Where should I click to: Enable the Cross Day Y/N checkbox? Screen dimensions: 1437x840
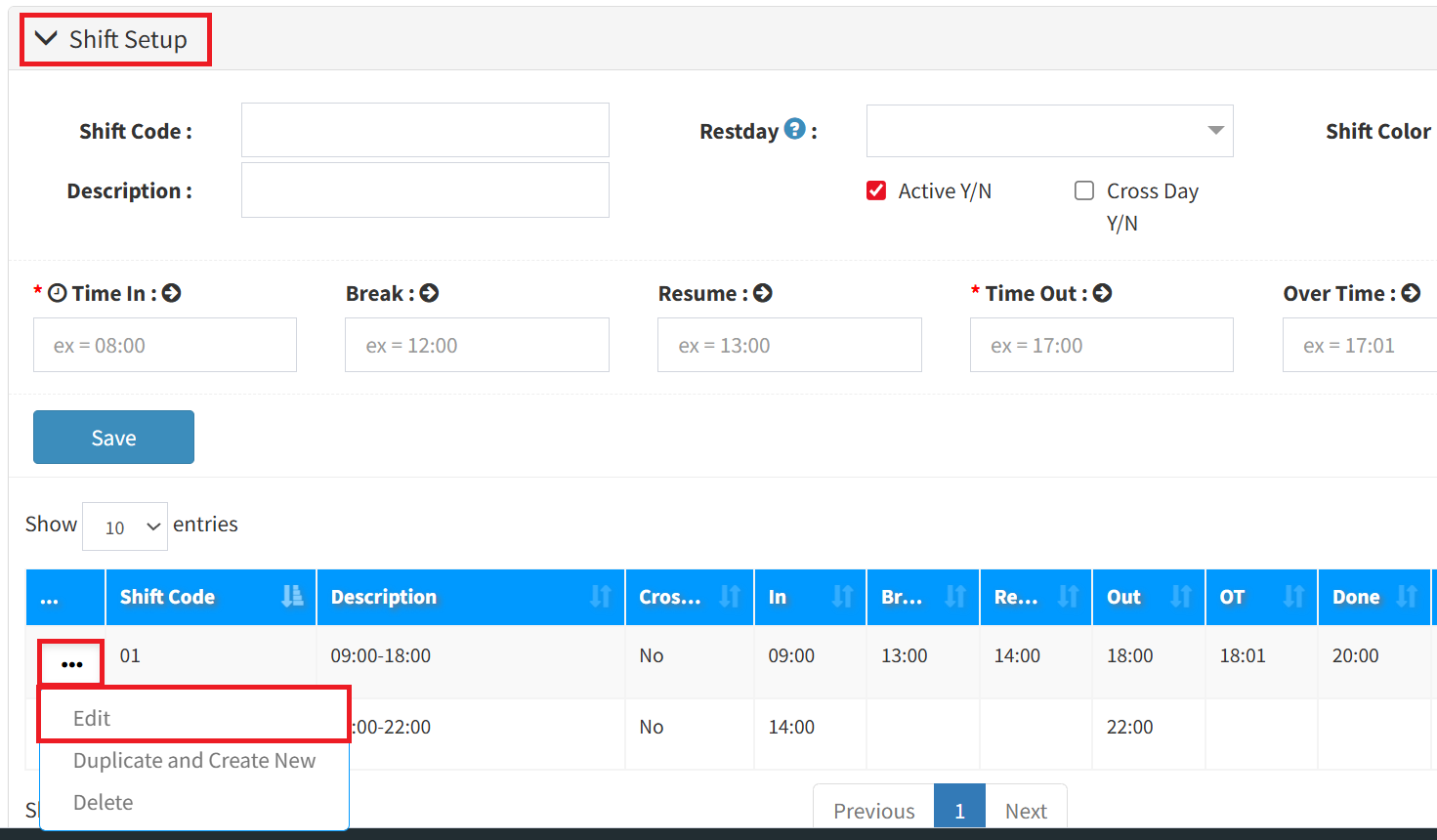1084,190
